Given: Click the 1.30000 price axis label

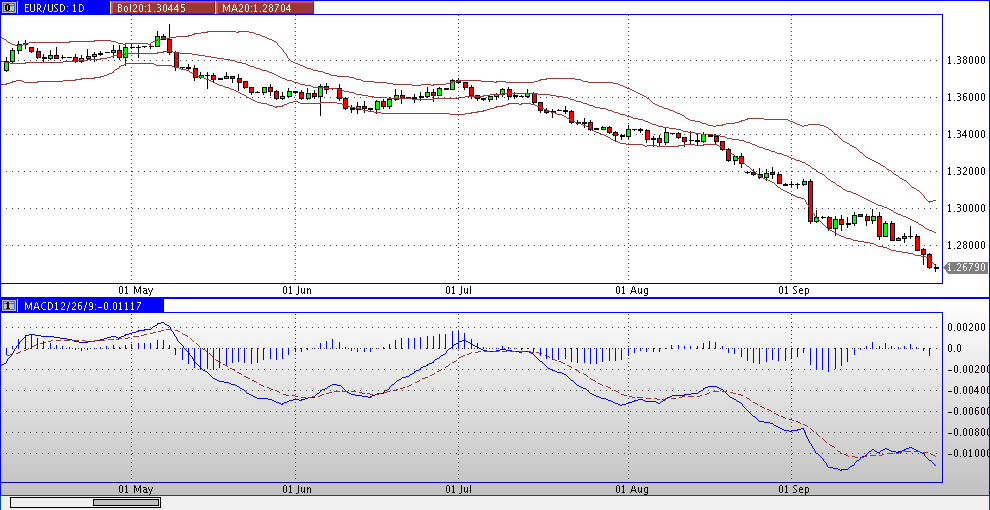Looking at the screenshot, I should coord(967,208).
